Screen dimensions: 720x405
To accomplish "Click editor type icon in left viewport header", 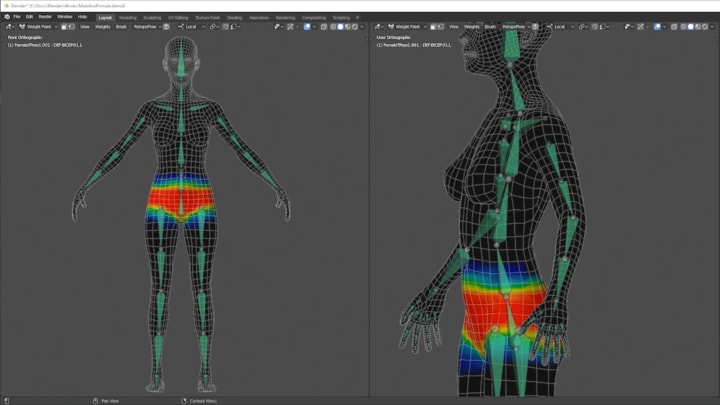I will click(9, 27).
